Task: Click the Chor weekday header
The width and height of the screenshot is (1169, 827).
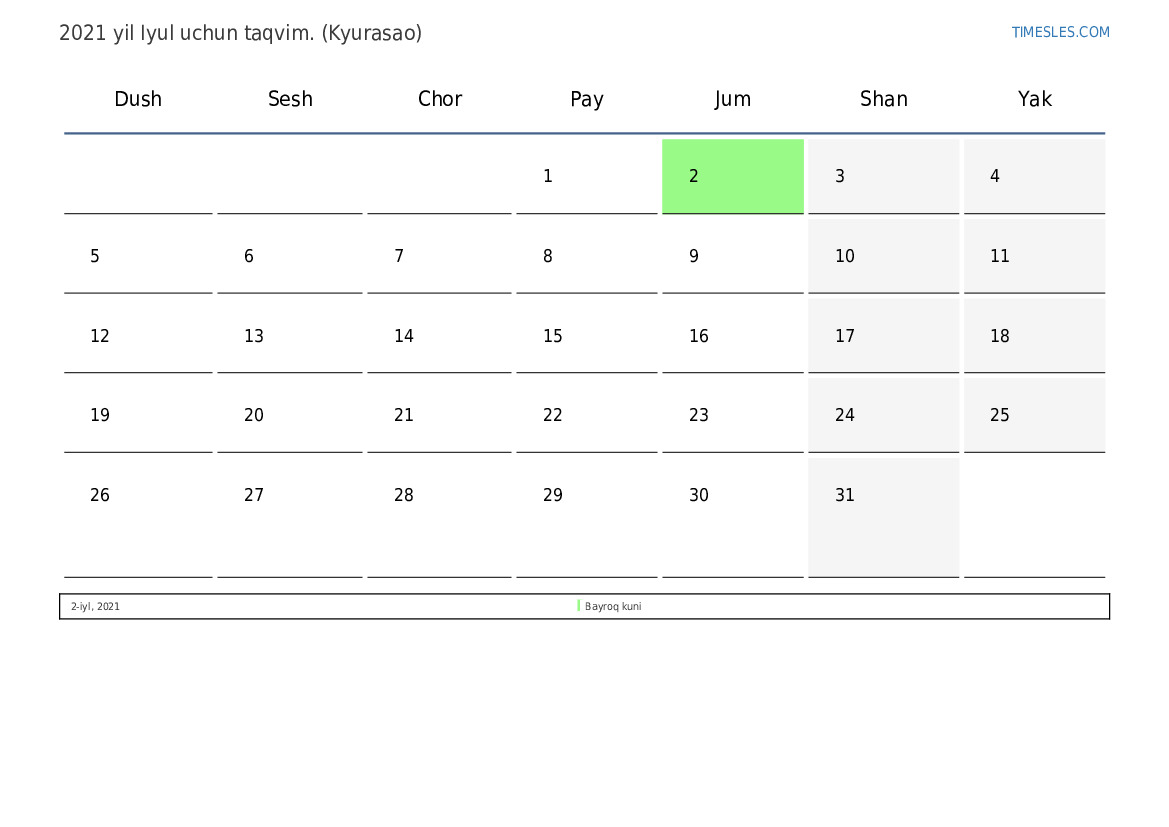Action: pyautogui.click(x=440, y=99)
